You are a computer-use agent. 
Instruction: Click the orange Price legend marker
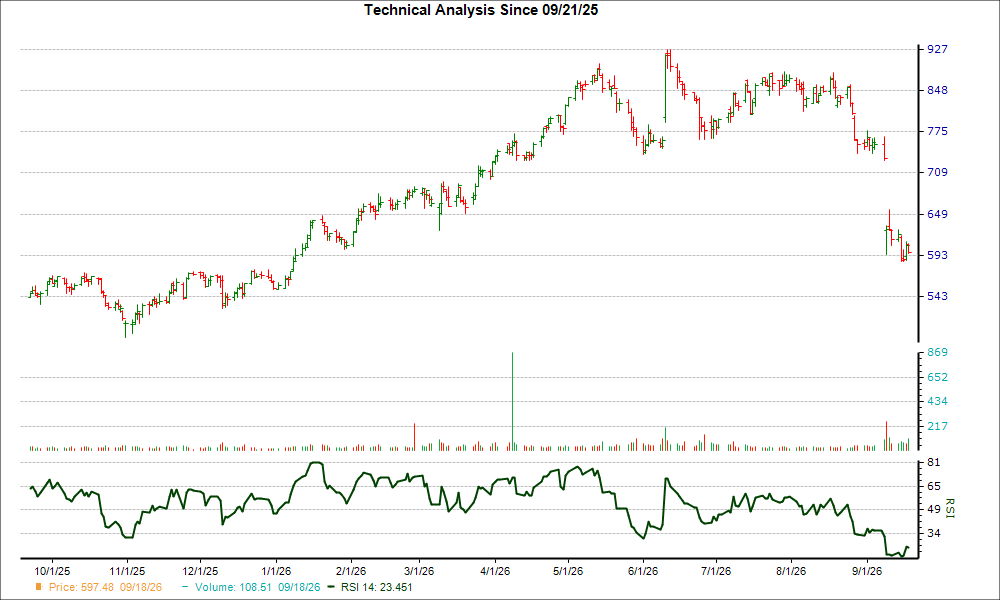(x=39, y=587)
